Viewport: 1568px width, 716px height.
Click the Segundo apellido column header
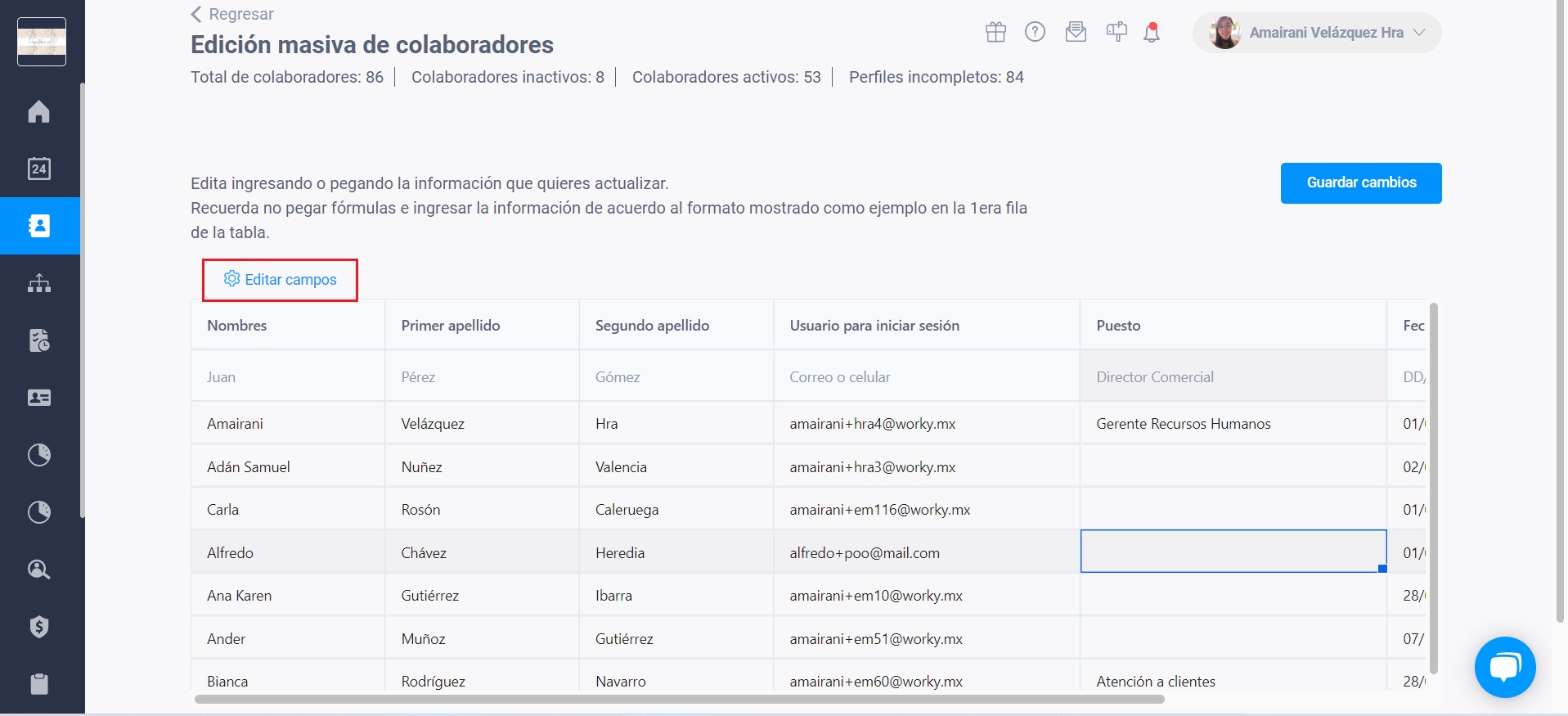click(676, 325)
